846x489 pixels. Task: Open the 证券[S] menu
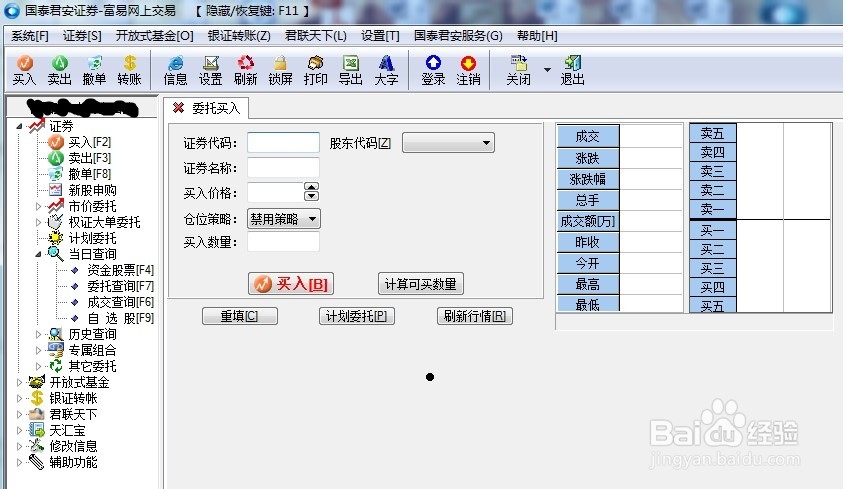pyautogui.click(x=82, y=36)
